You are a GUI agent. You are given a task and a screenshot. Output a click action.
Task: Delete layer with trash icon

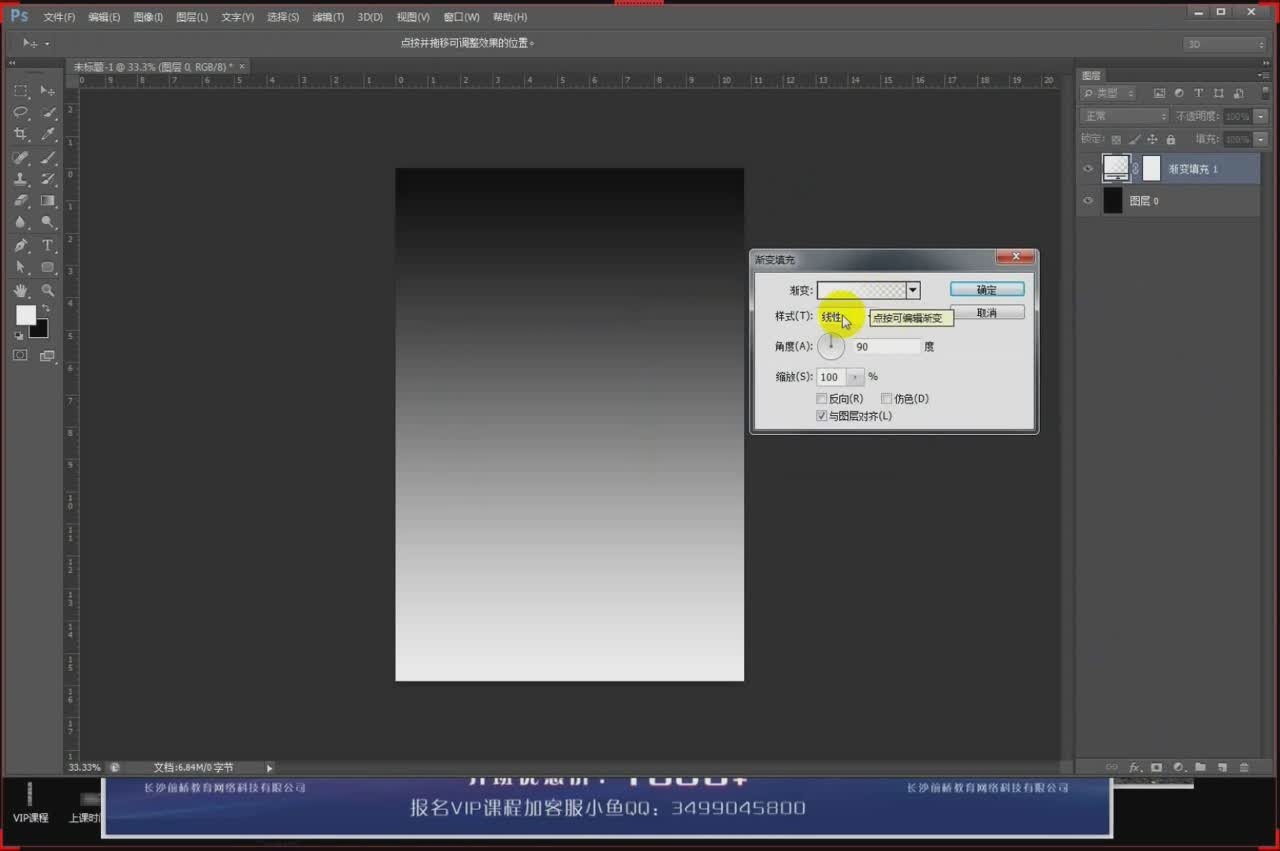click(1244, 767)
